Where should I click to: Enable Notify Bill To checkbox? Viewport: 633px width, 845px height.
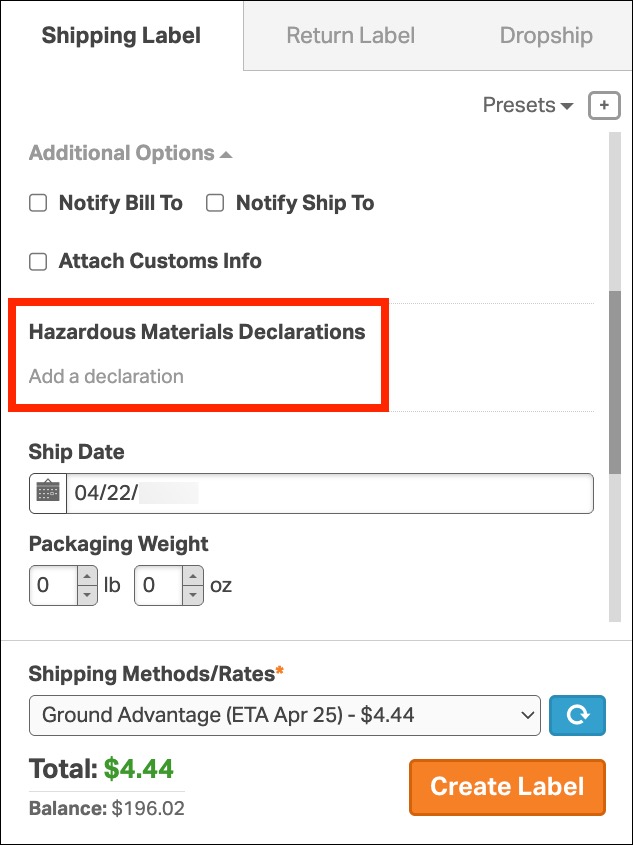pos(38,203)
